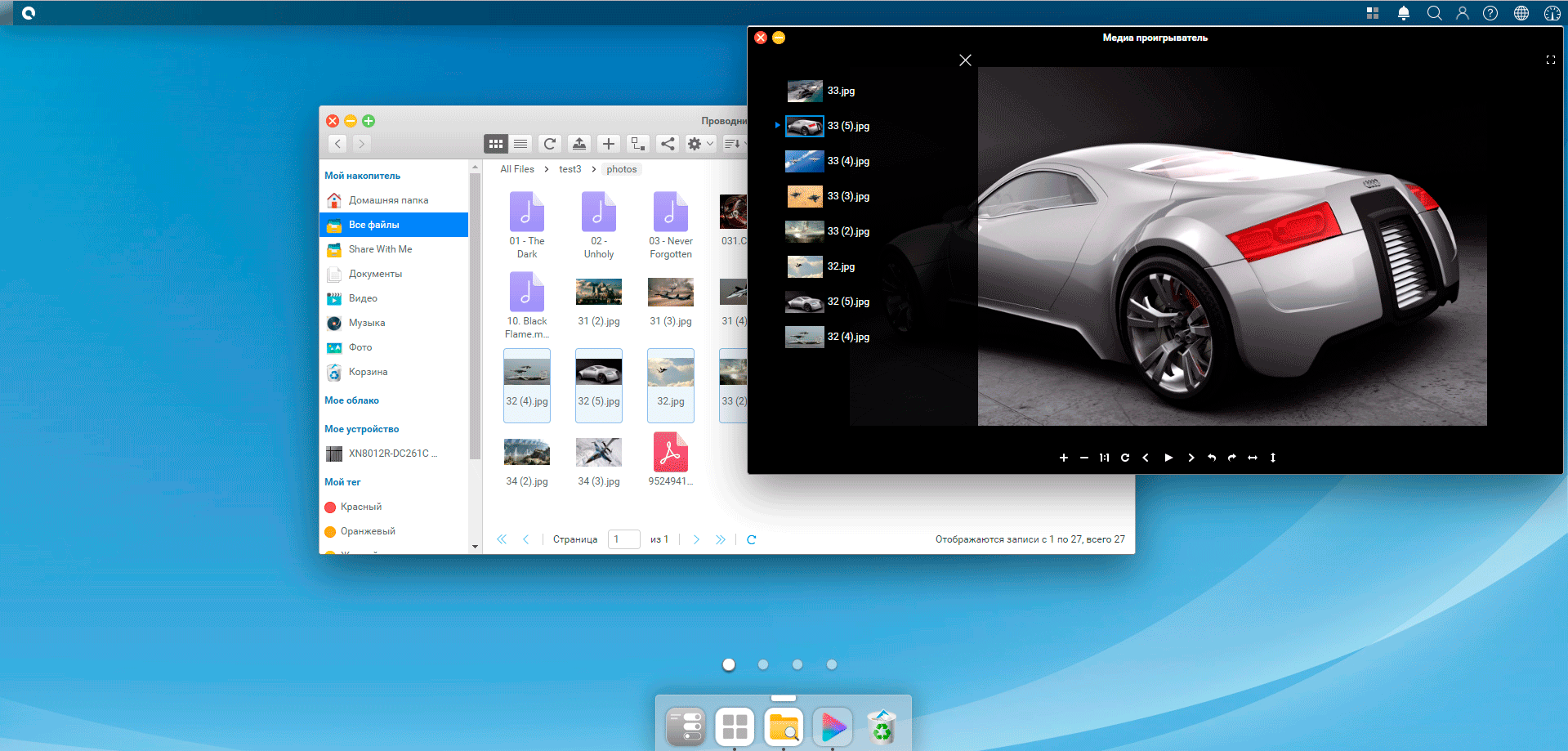Open Share With Me folder
The height and width of the screenshot is (751, 1568).
[394, 249]
